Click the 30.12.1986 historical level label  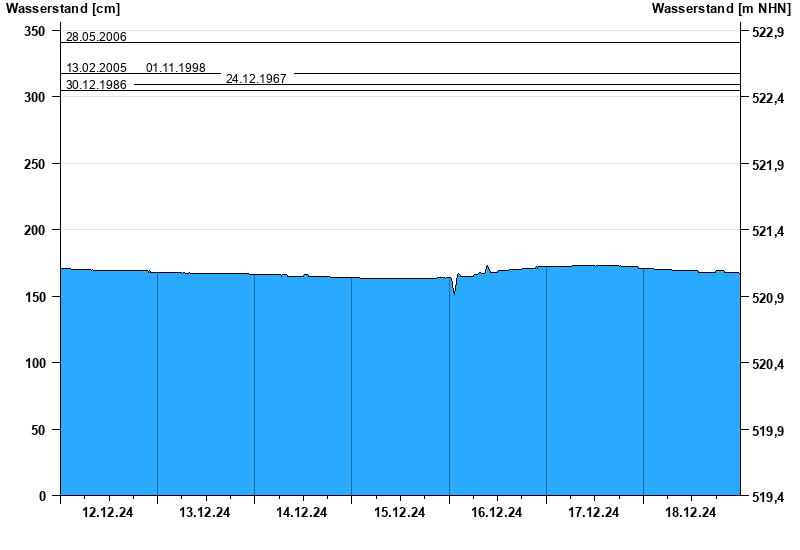click(96, 85)
